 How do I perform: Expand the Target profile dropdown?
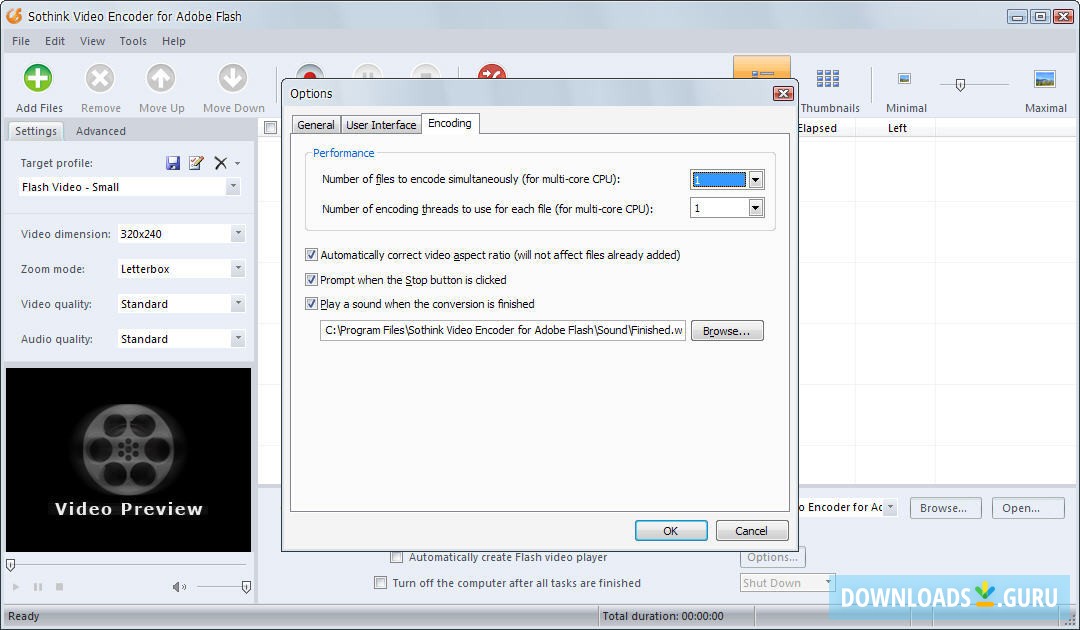(233, 187)
